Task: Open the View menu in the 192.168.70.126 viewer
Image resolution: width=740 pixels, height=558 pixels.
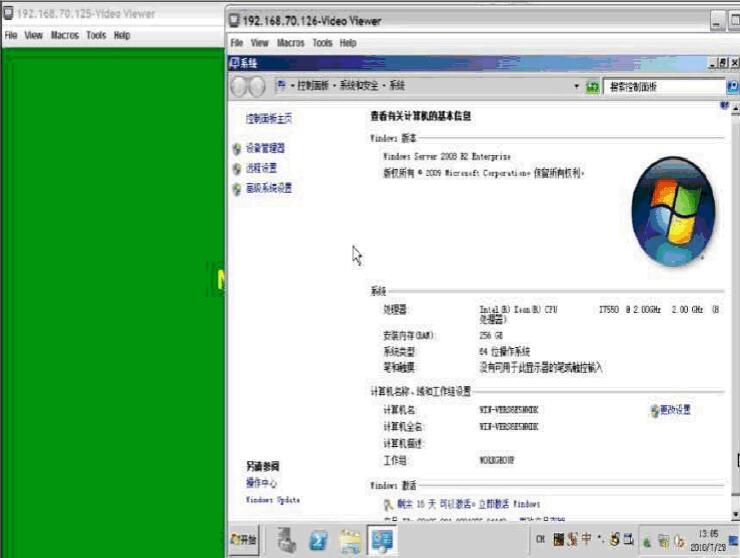Action: click(260, 43)
